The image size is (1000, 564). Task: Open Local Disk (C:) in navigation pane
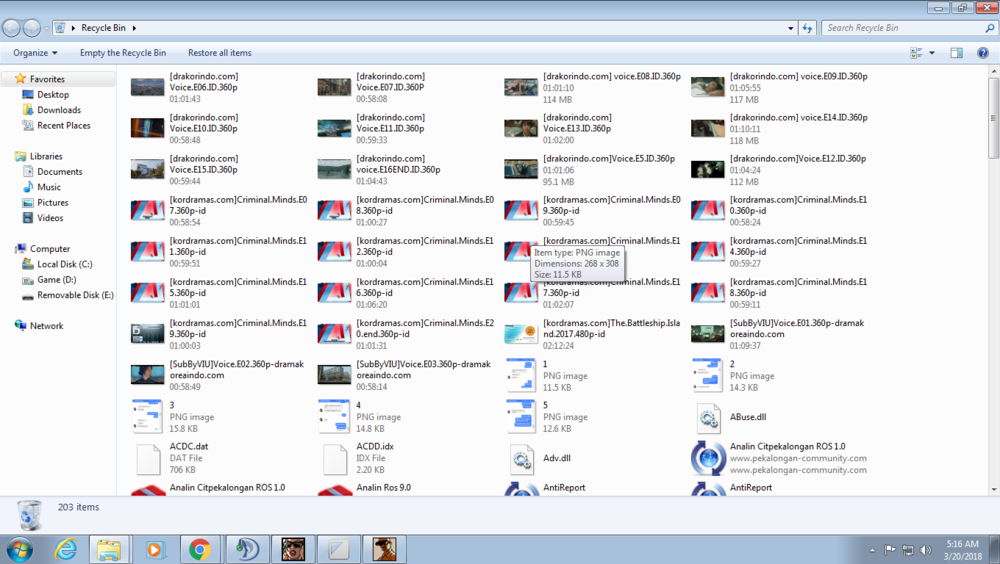coord(64,264)
